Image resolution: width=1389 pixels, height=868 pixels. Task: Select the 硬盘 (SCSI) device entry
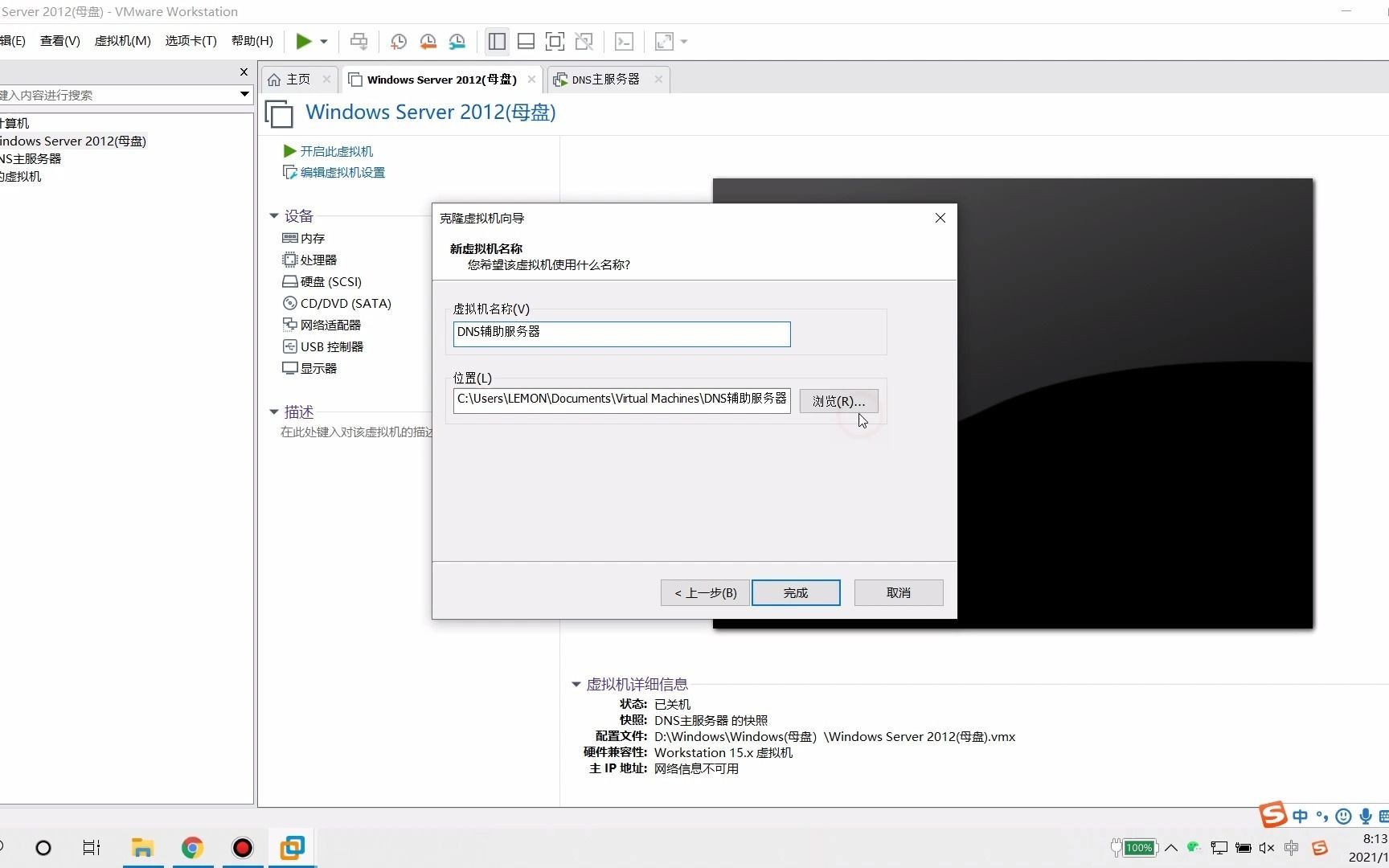[x=322, y=281]
